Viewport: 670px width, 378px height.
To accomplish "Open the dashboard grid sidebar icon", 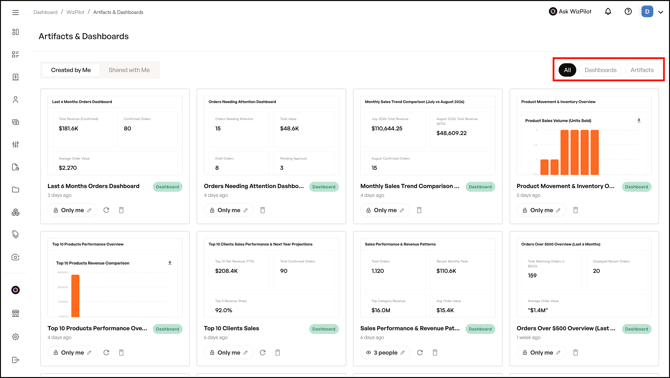I will 15,32.
